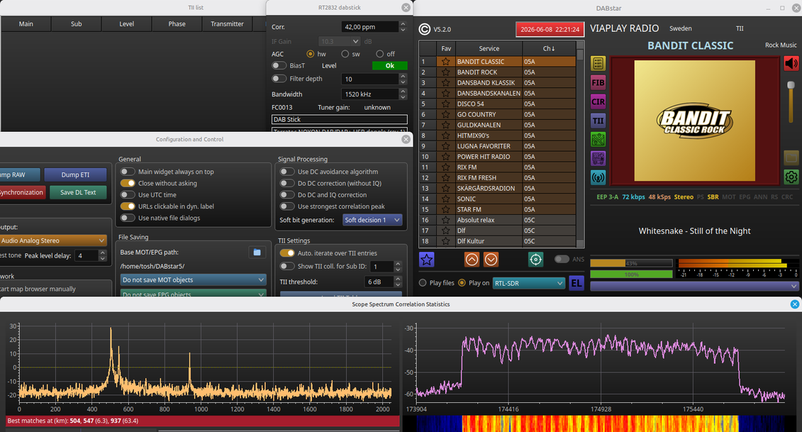802x432 pixels.
Task: Toggle the ANS switch
Action: (x=562, y=259)
